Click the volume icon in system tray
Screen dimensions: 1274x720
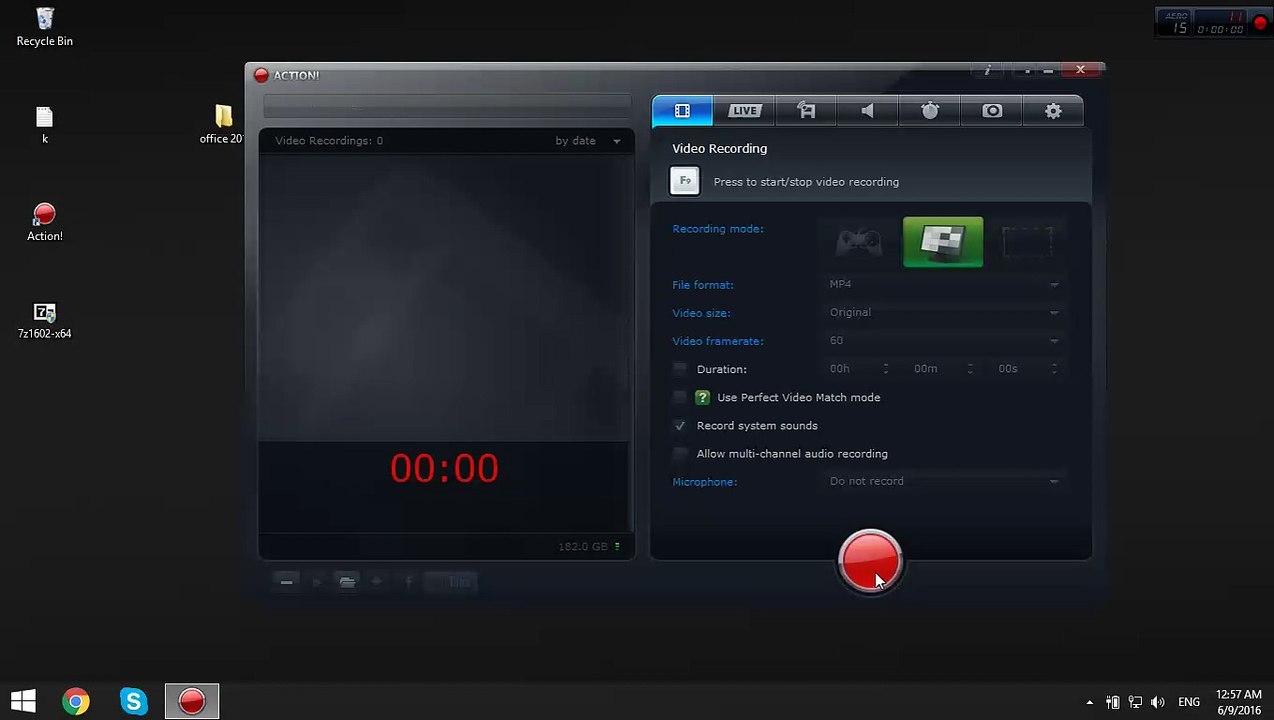(x=1158, y=702)
